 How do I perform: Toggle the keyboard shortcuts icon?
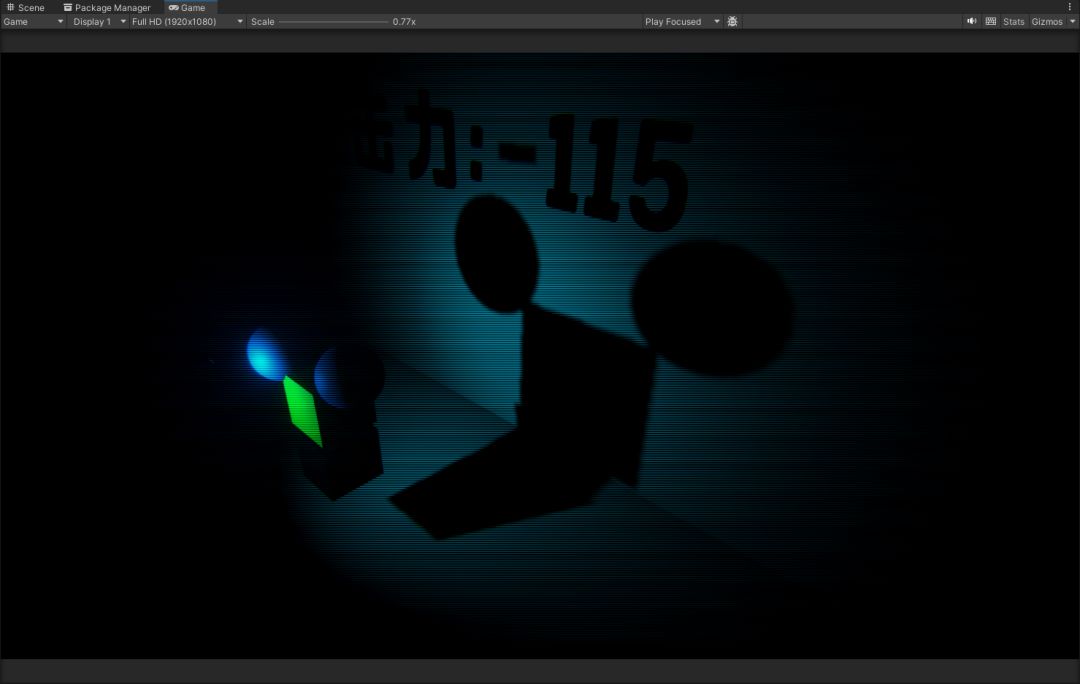click(x=990, y=22)
